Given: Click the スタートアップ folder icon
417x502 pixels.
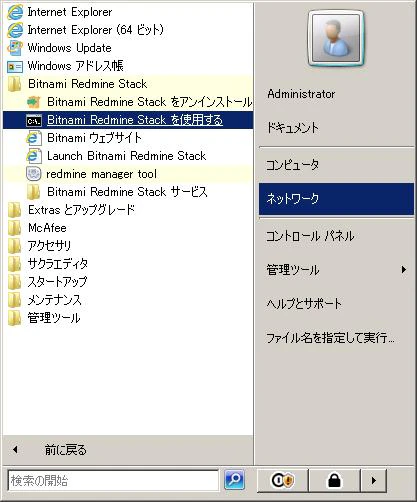Looking at the screenshot, I should tap(15, 282).
